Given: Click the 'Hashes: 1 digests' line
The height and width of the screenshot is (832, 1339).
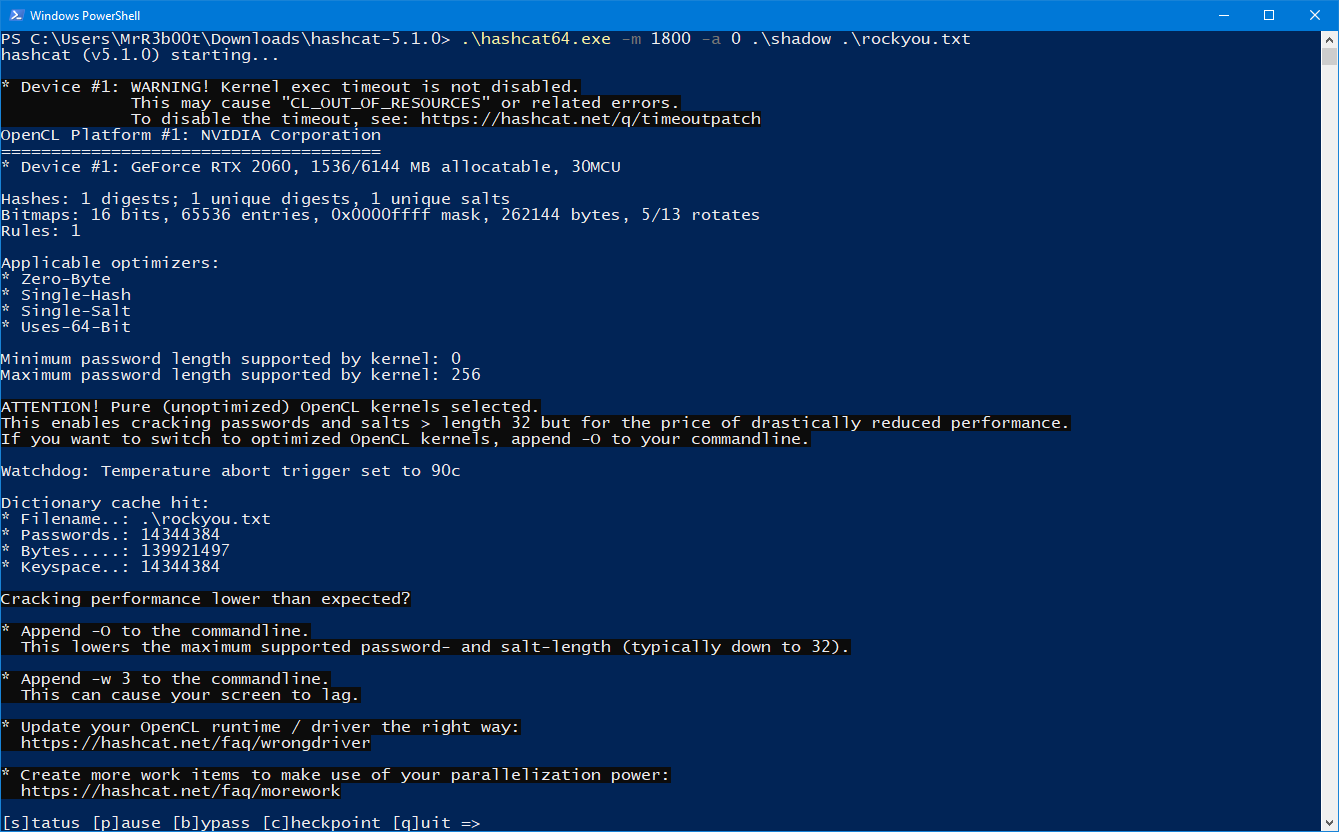Looking at the screenshot, I should [x=256, y=199].
